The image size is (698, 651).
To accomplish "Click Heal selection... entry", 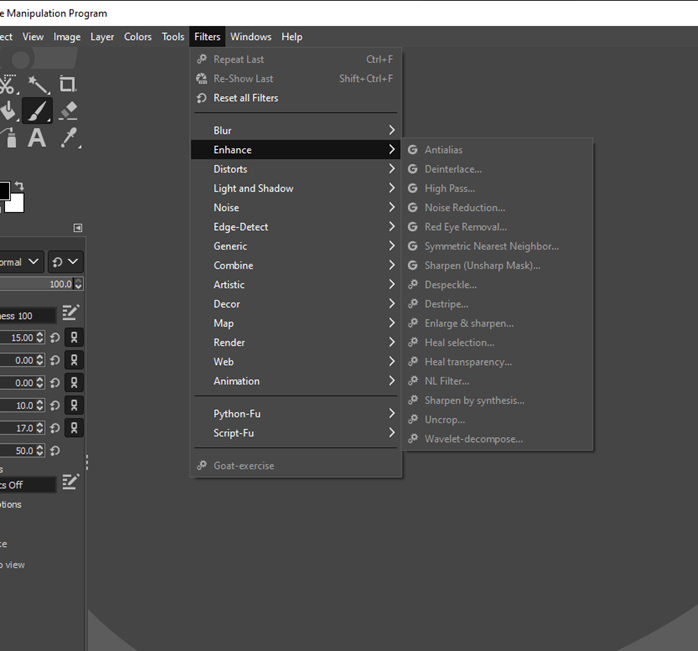I will 498,342.
